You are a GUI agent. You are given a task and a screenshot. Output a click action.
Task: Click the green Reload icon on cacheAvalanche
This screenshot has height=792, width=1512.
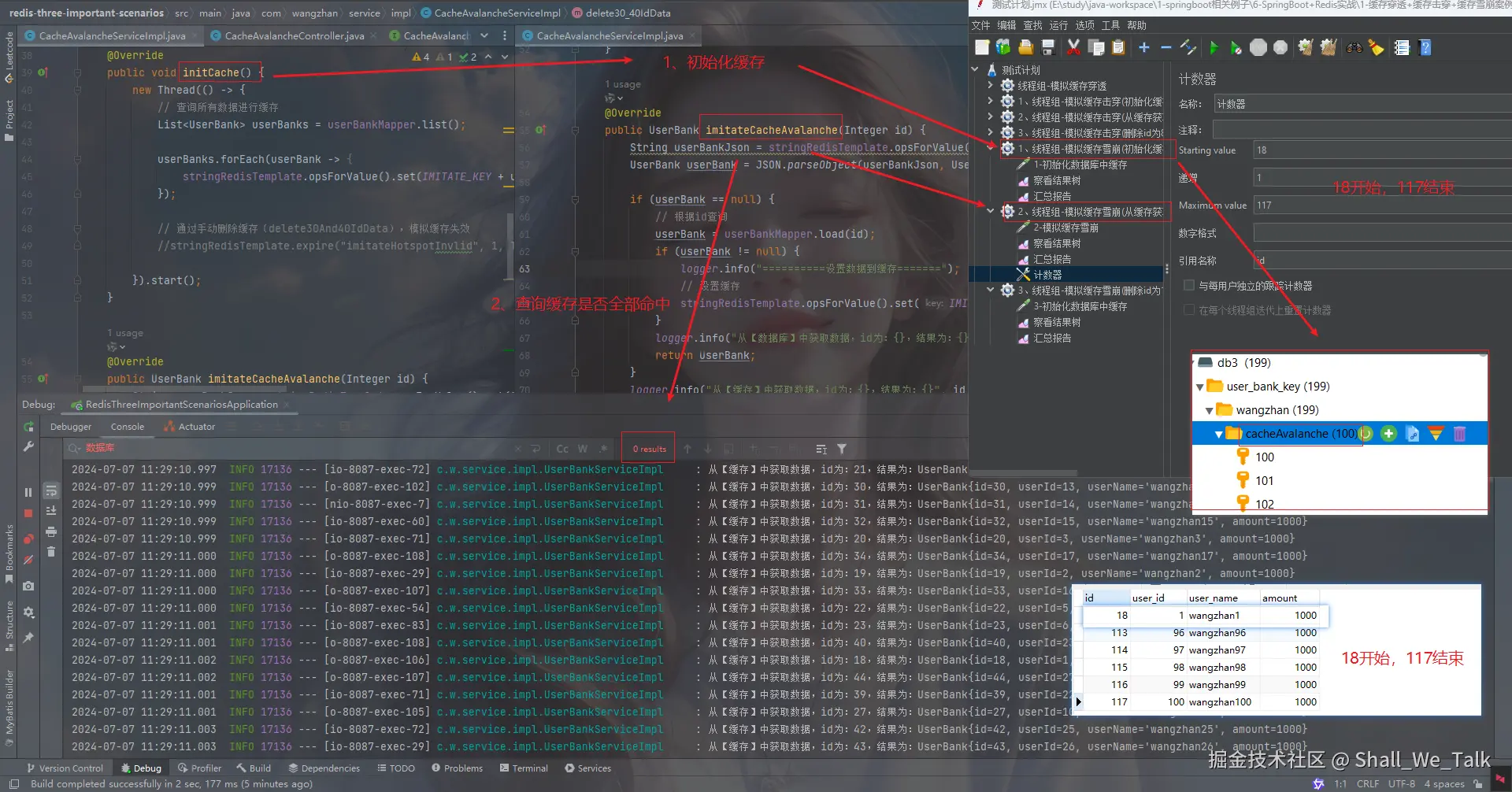click(x=1365, y=434)
